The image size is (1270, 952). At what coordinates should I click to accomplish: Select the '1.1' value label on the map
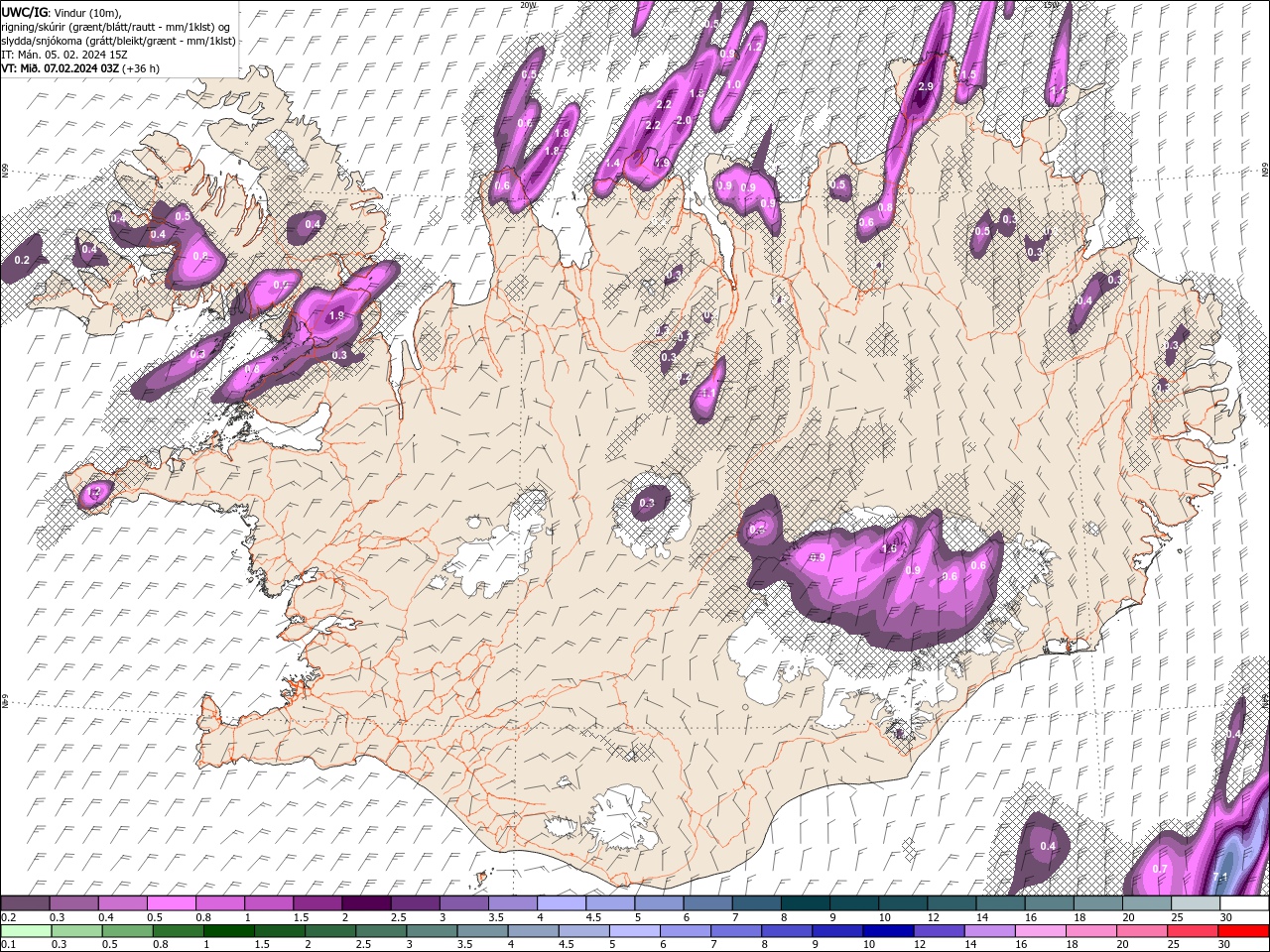point(706,393)
